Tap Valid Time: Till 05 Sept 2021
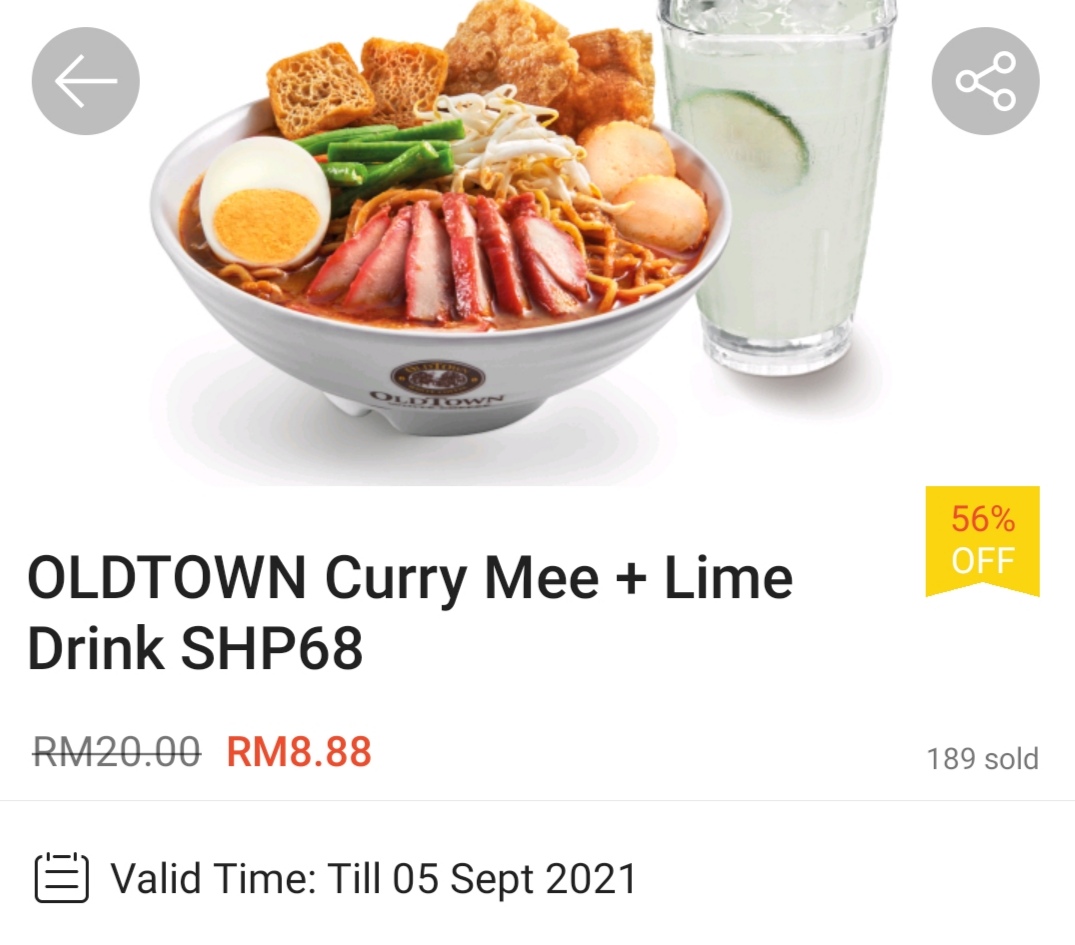The image size is (1075, 945). tap(374, 878)
